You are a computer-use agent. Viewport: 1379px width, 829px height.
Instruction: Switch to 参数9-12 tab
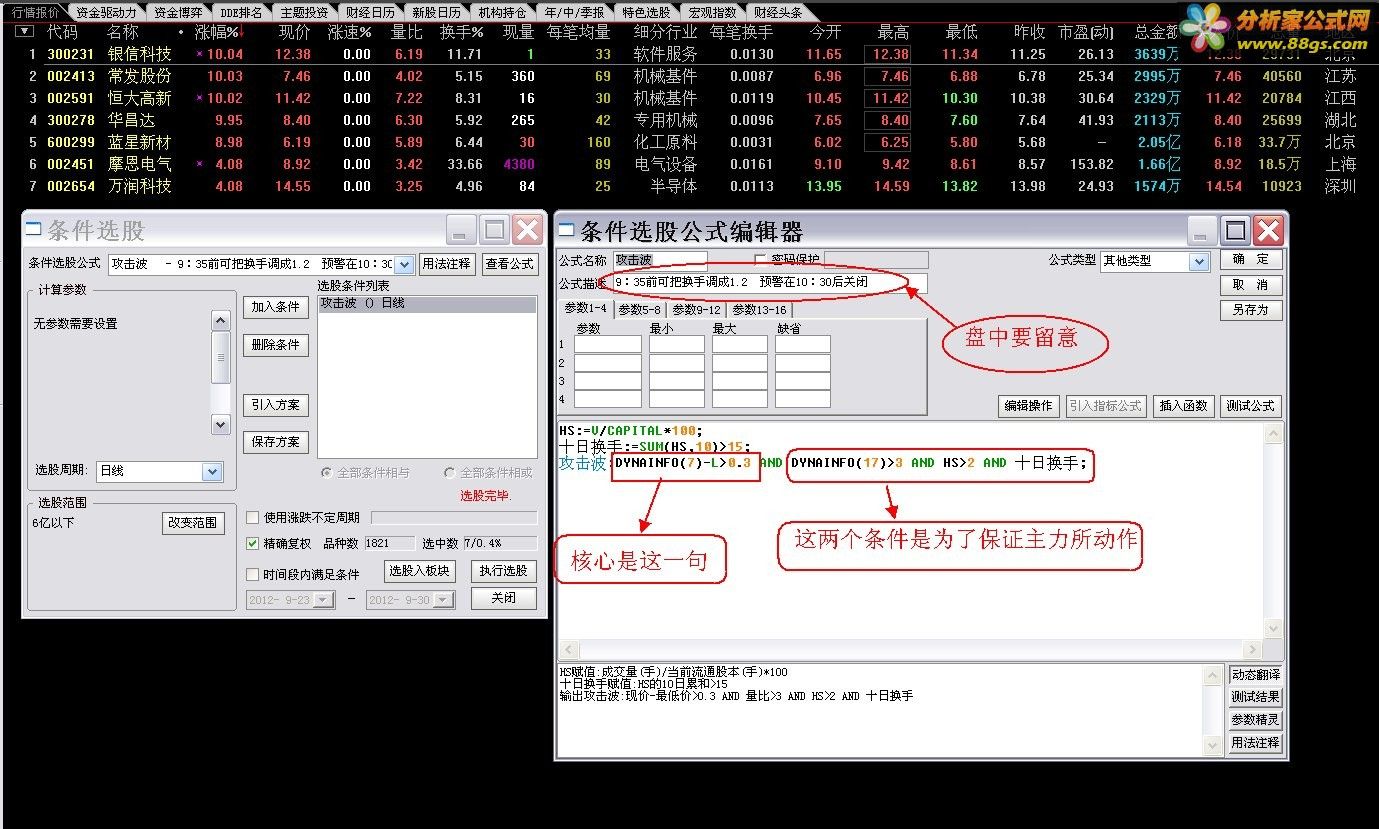pos(697,309)
